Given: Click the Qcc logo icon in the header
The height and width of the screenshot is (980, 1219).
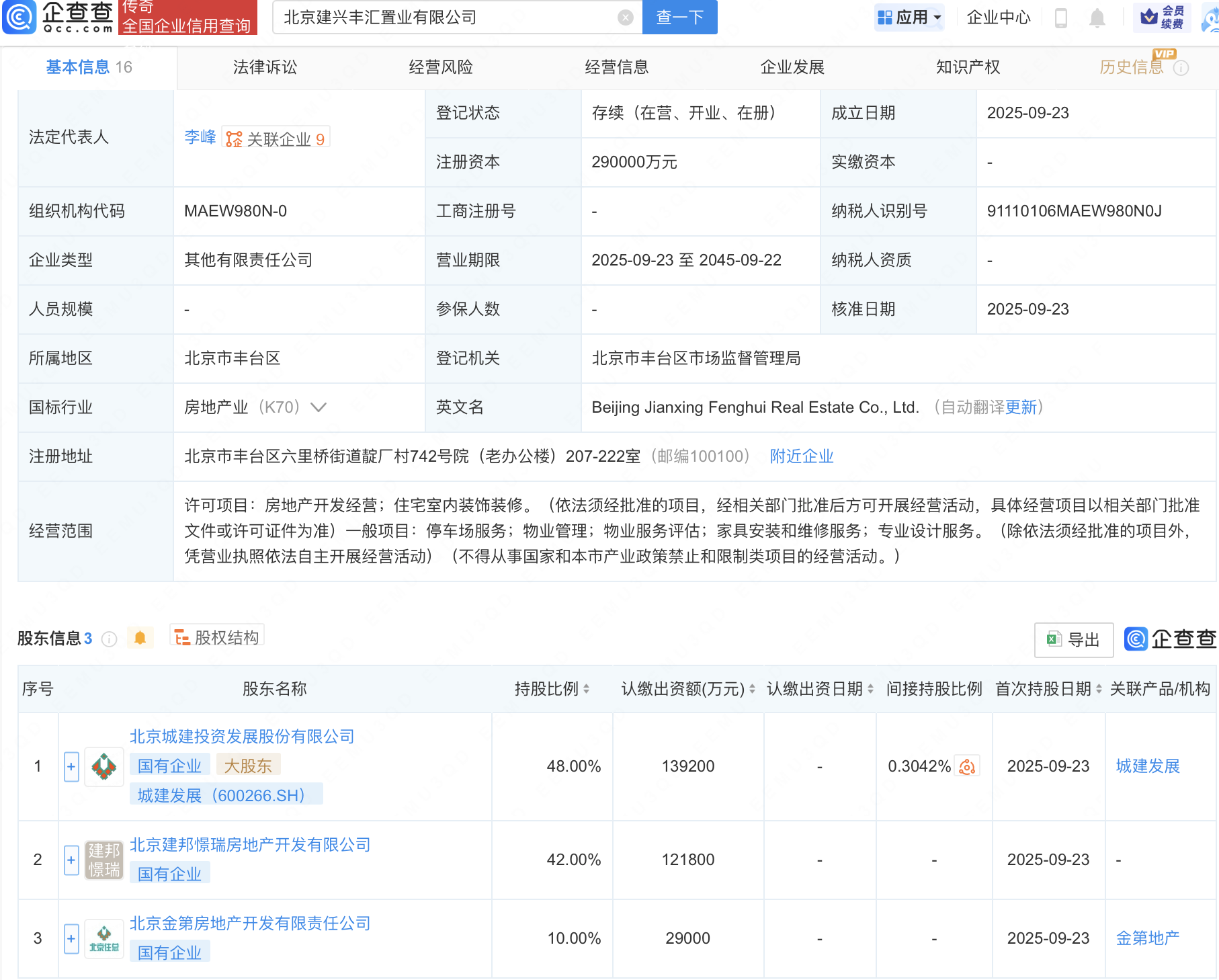Looking at the screenshot, I should [x=20, y=17].
